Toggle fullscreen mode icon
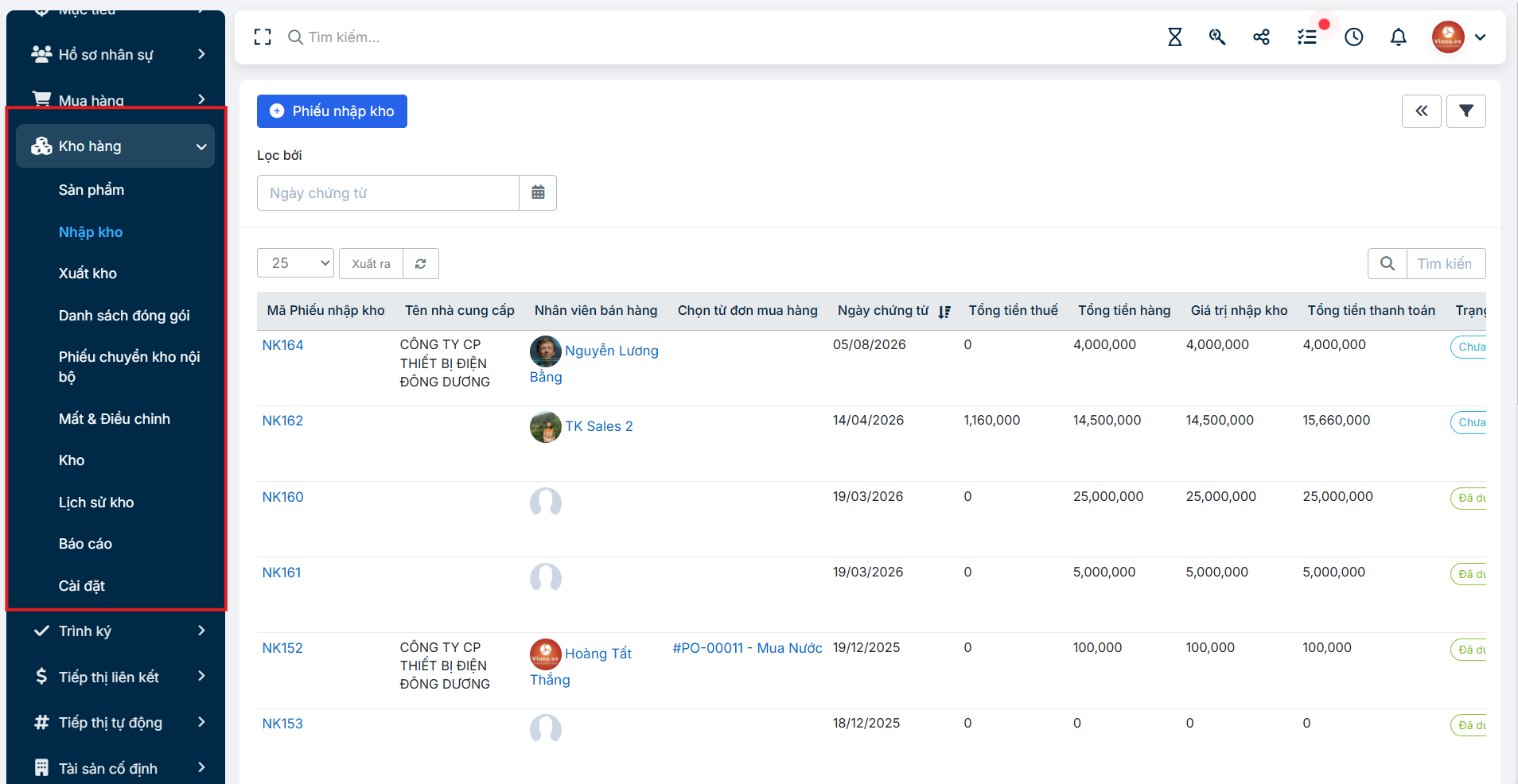Screen dimensions: 1518x784 pyautogui.click(x=263, y=37)
